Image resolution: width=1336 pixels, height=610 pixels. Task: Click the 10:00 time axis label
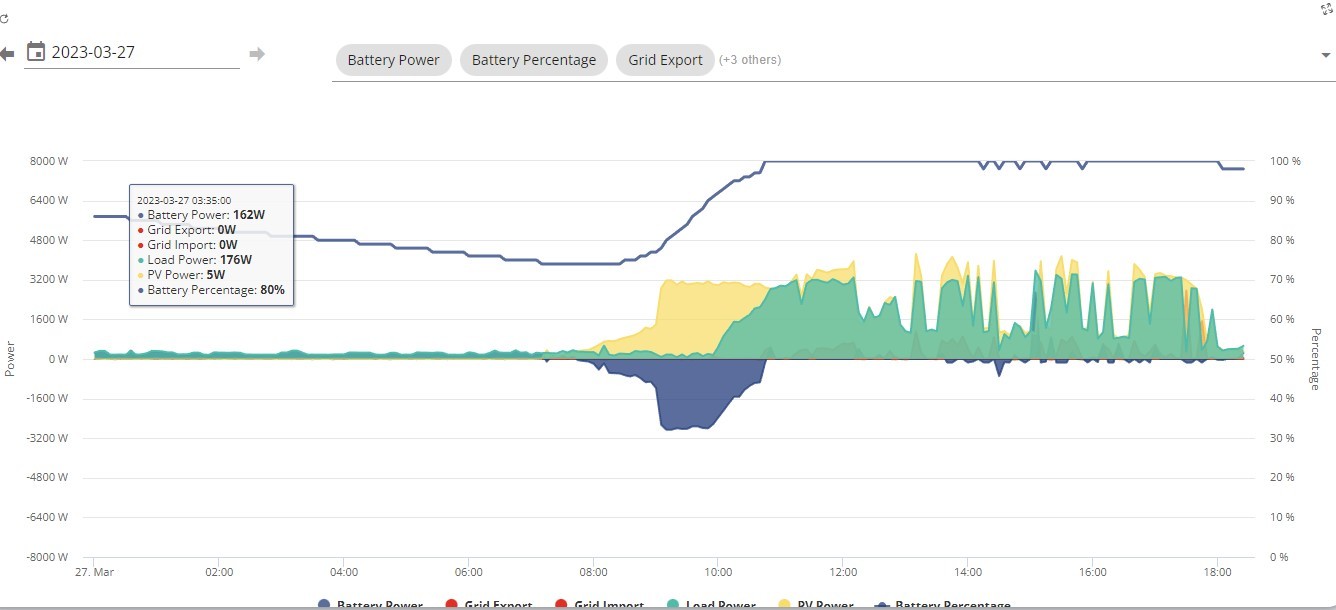(718, 573)
